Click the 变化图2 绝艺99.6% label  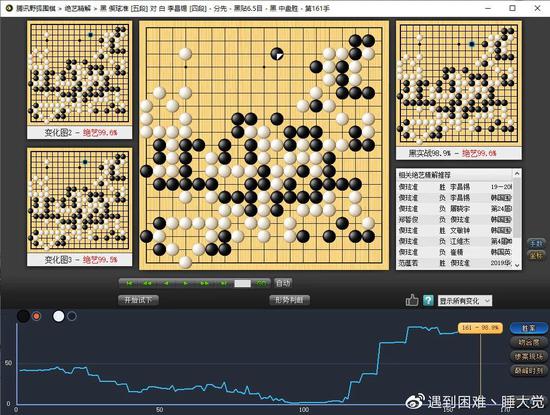(x=80, y=133)
